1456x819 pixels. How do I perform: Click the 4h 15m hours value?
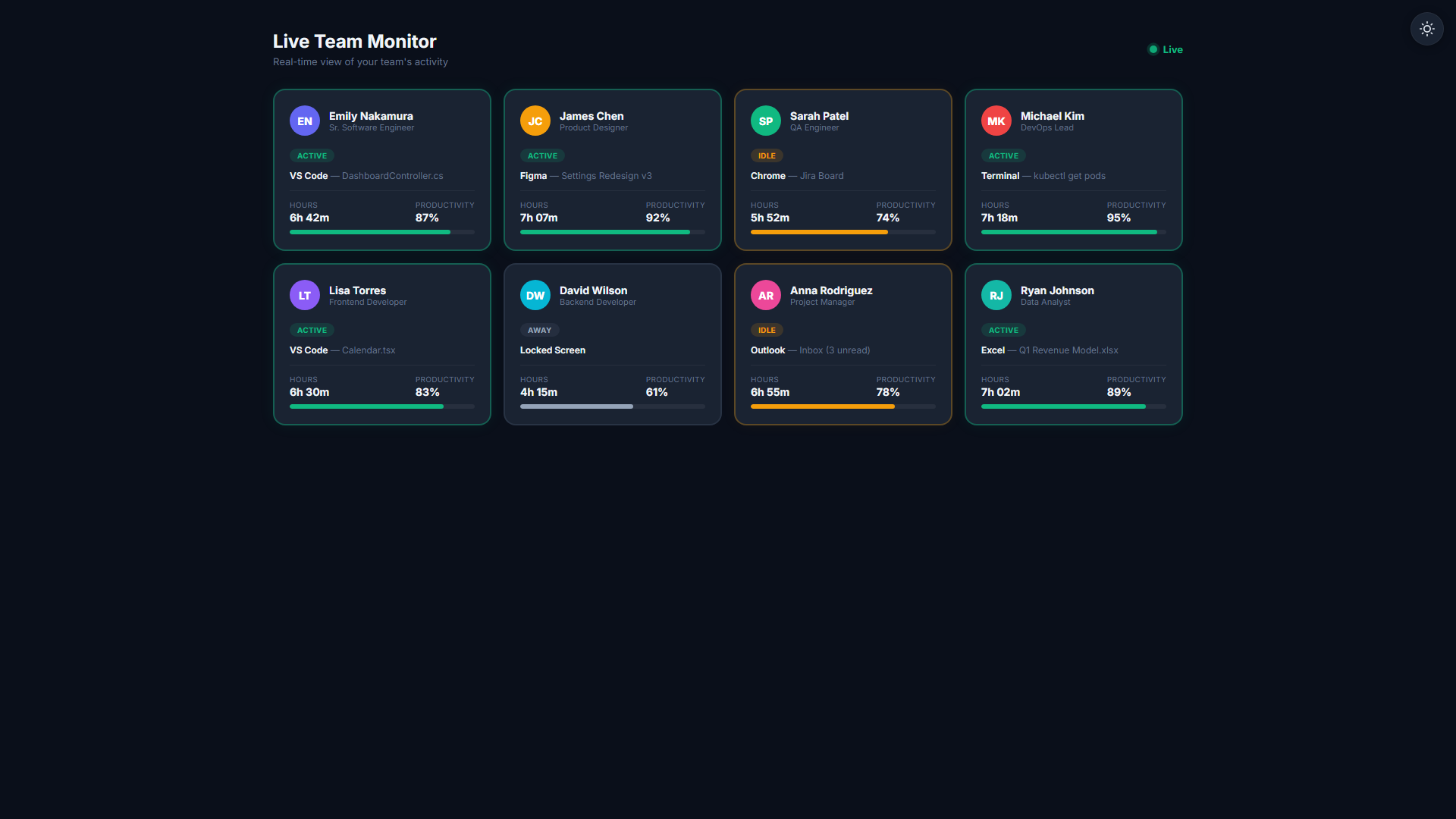(538, 392)
